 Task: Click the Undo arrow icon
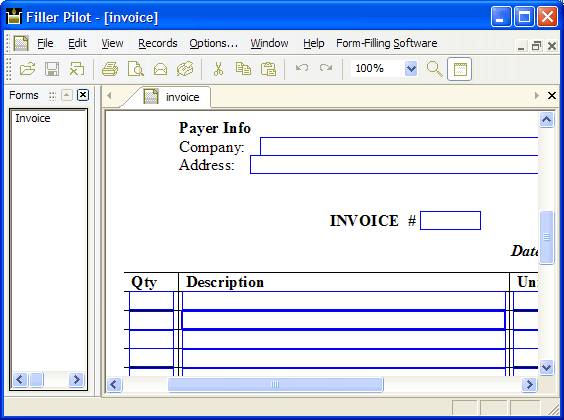click(302, 68)
